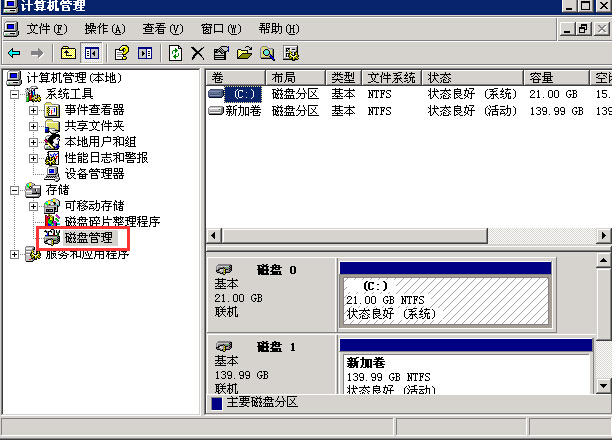Click the blue 主要磁盘分区 legend swatch
The width and height of the screenshot is (612, 440).
[x=216, y=402]
